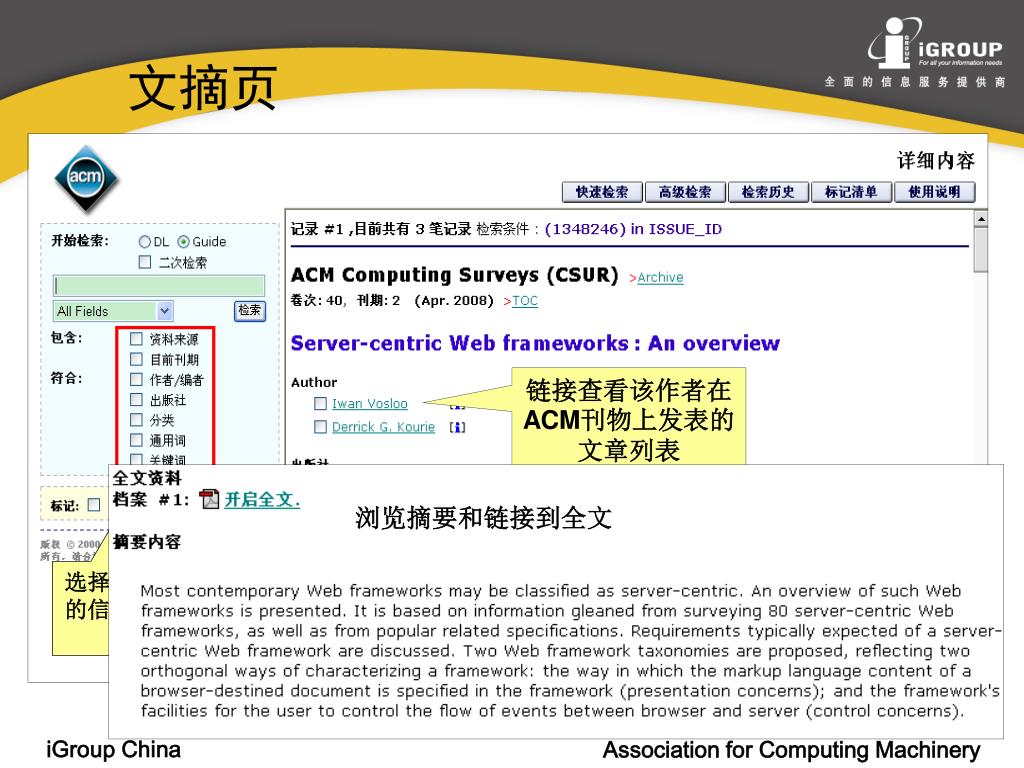Open the 标记清单 tab
This screenshot has width=1024, height=768.
(x=851, y=192)
